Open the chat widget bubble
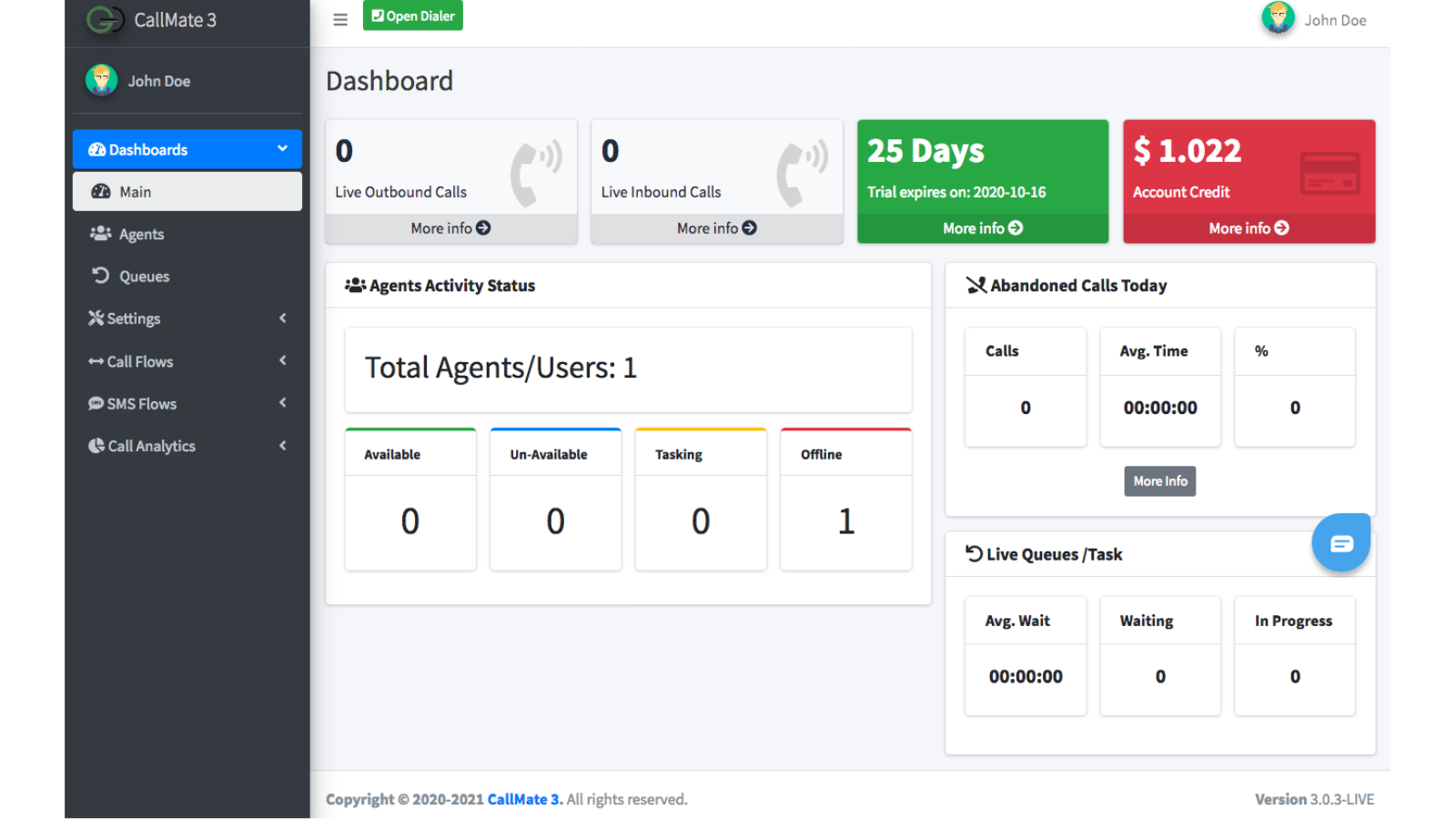The image size is (1456, 819). [1340, 542]
